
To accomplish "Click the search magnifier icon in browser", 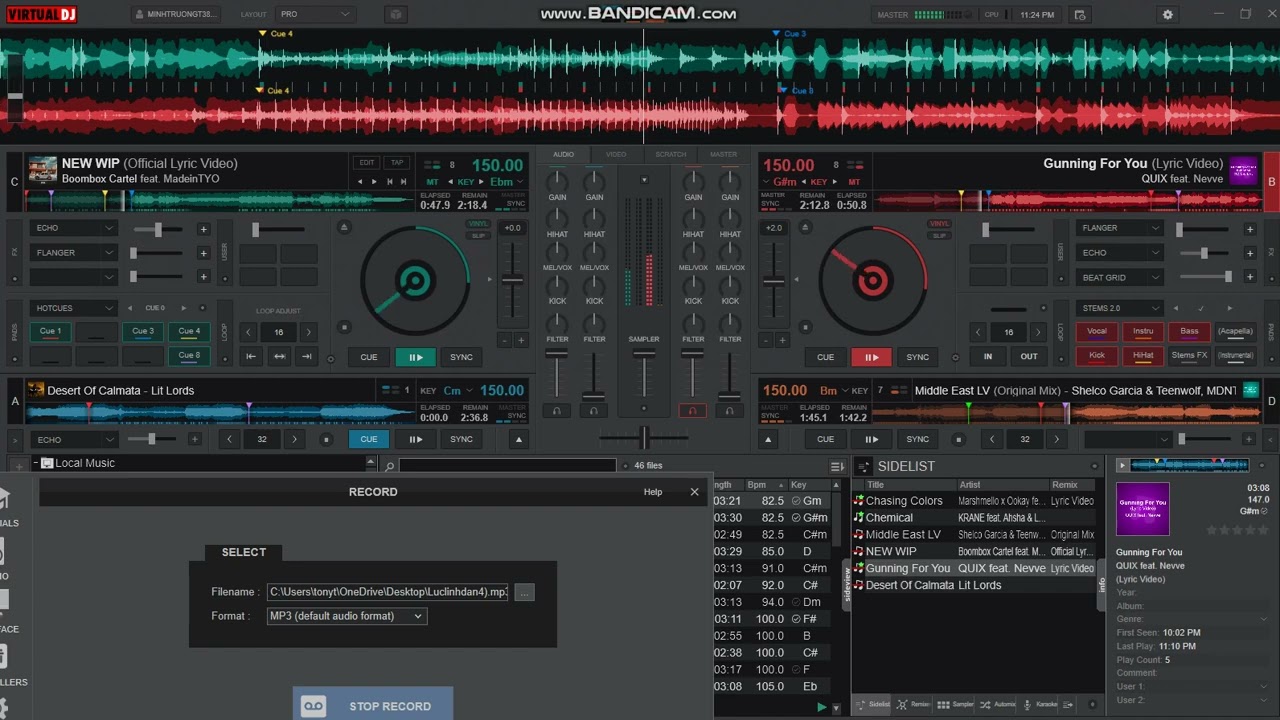I will [388, 465].
